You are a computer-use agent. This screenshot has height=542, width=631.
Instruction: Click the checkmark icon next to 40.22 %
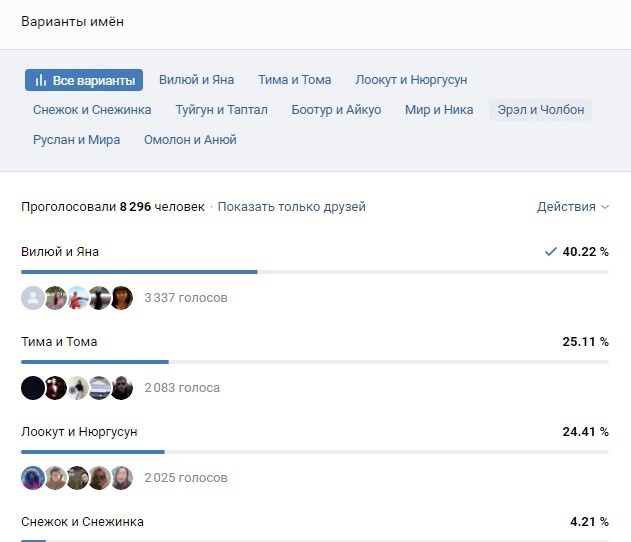551,252
